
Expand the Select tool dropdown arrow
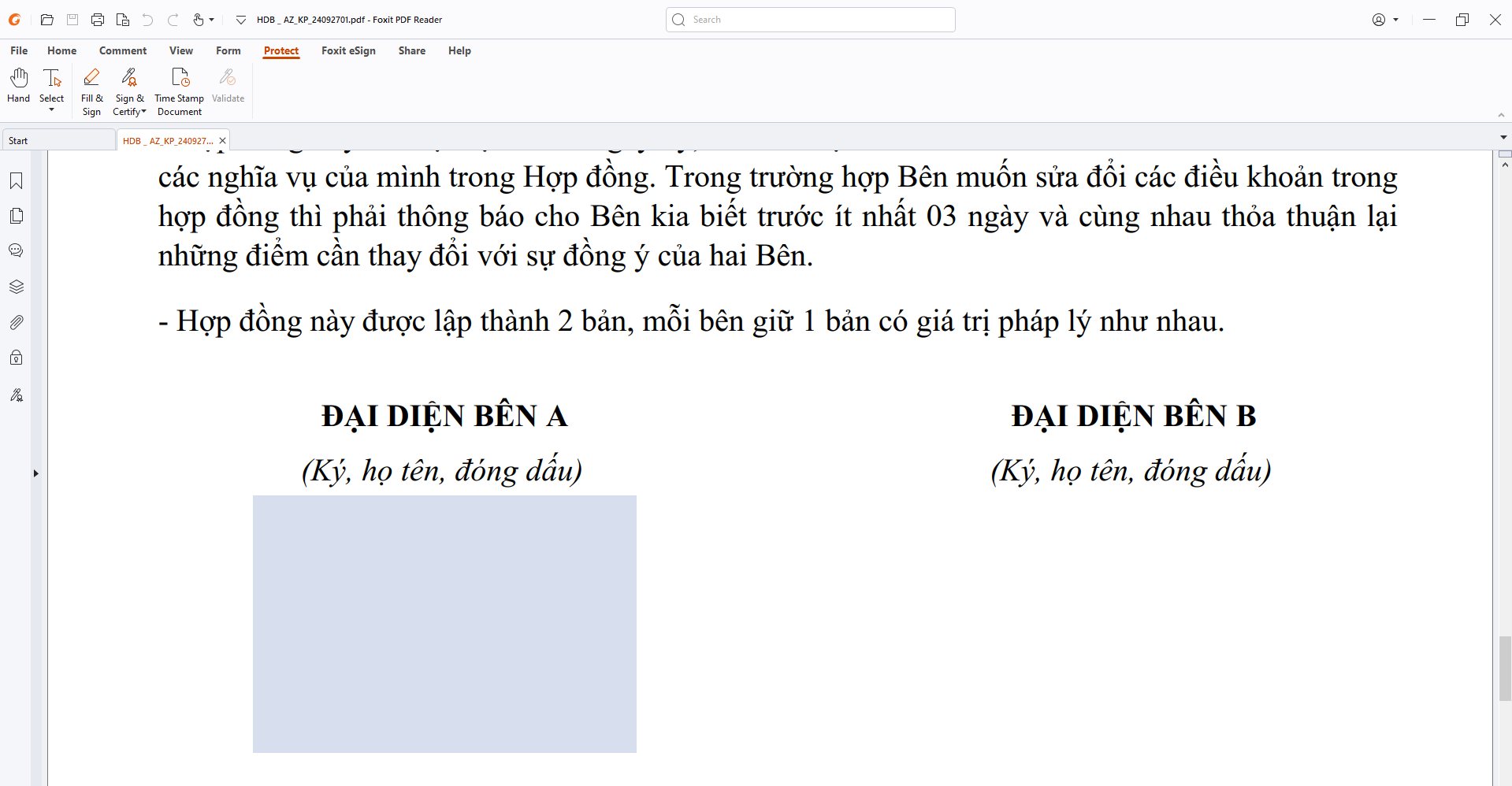click(x=52, y=110)
